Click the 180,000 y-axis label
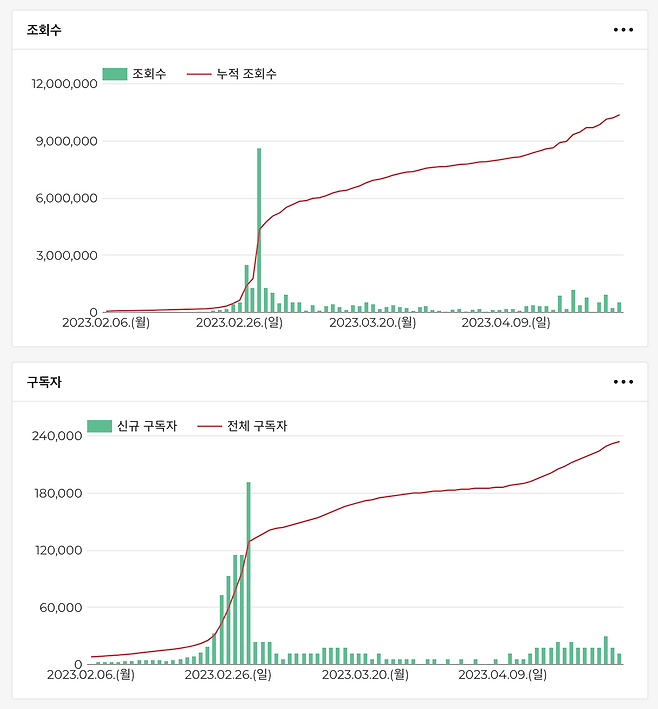 (57, 493)
